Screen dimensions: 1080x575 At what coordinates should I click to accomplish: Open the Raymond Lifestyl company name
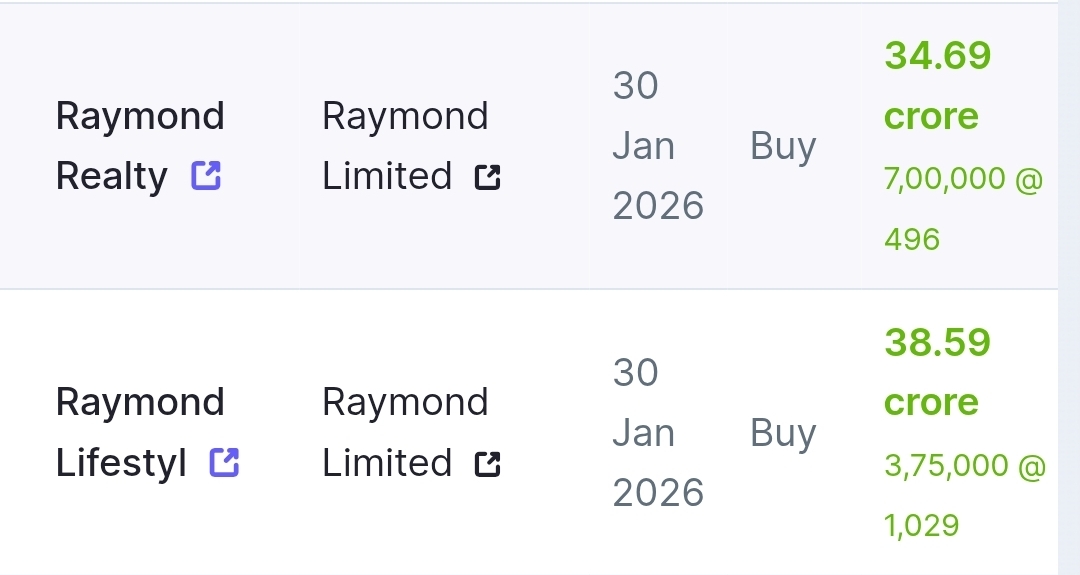(x=139, y=432)
